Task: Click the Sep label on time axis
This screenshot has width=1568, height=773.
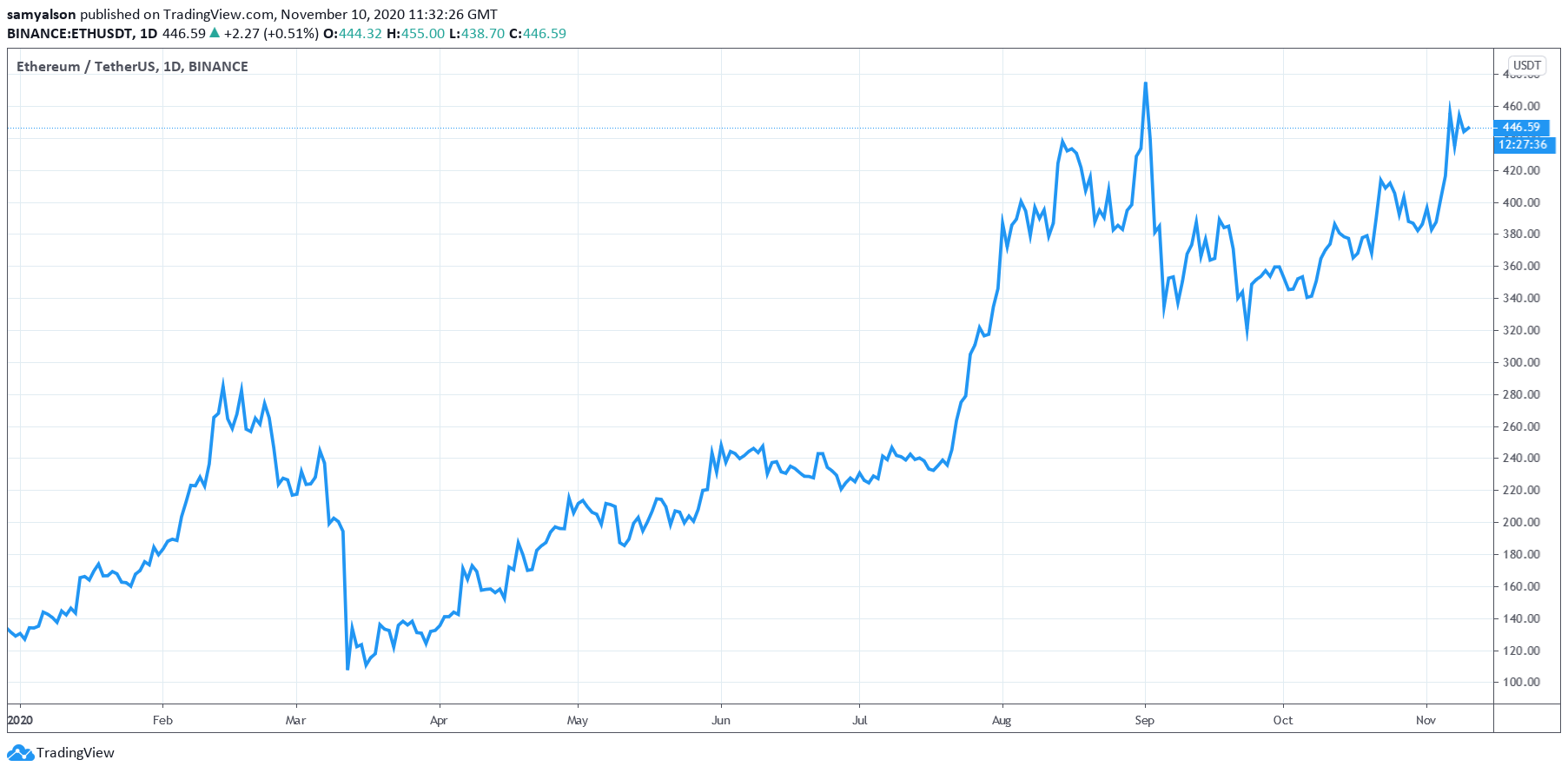Action: coord(1144,720)
